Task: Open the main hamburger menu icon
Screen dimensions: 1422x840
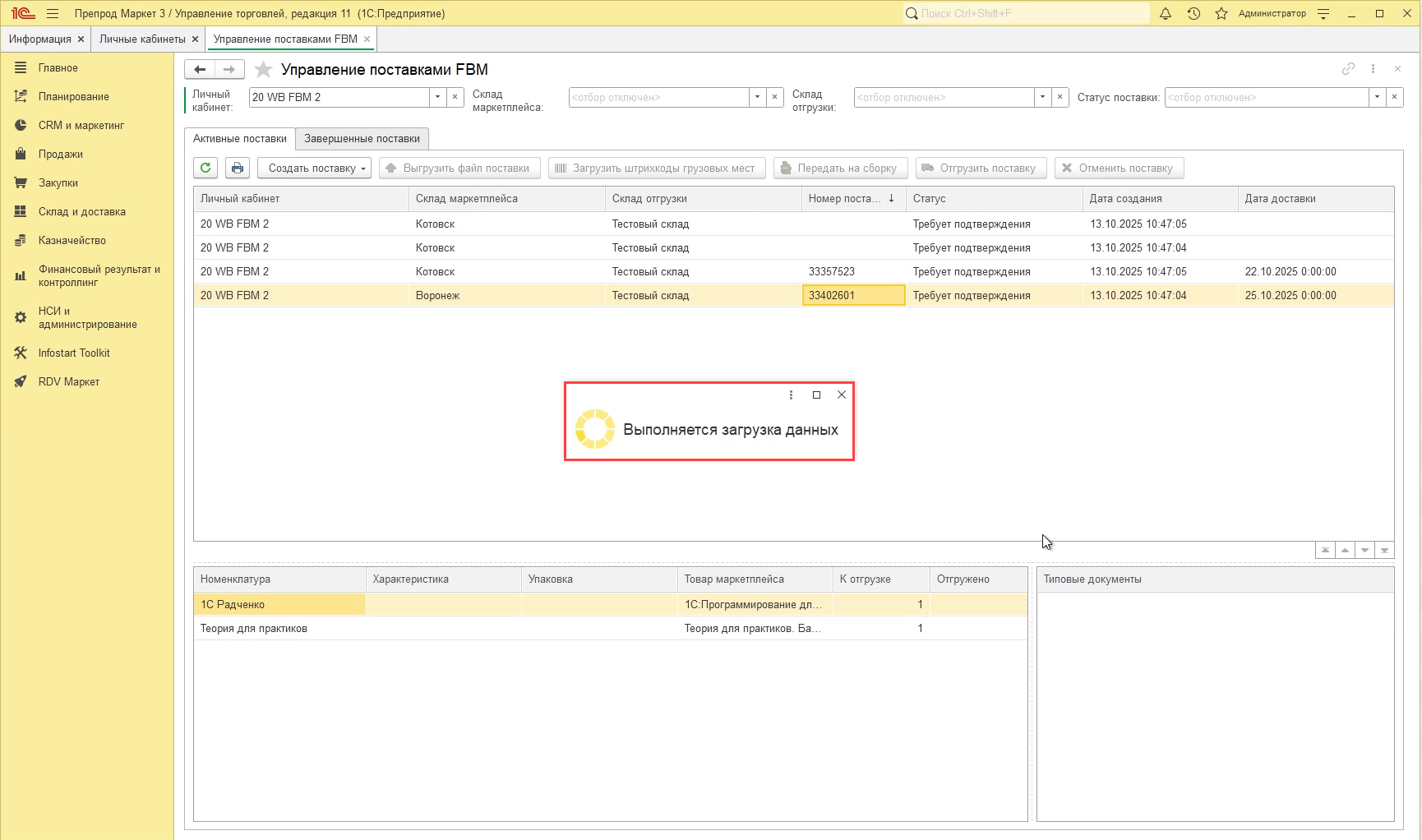Action: pos(53,13)
